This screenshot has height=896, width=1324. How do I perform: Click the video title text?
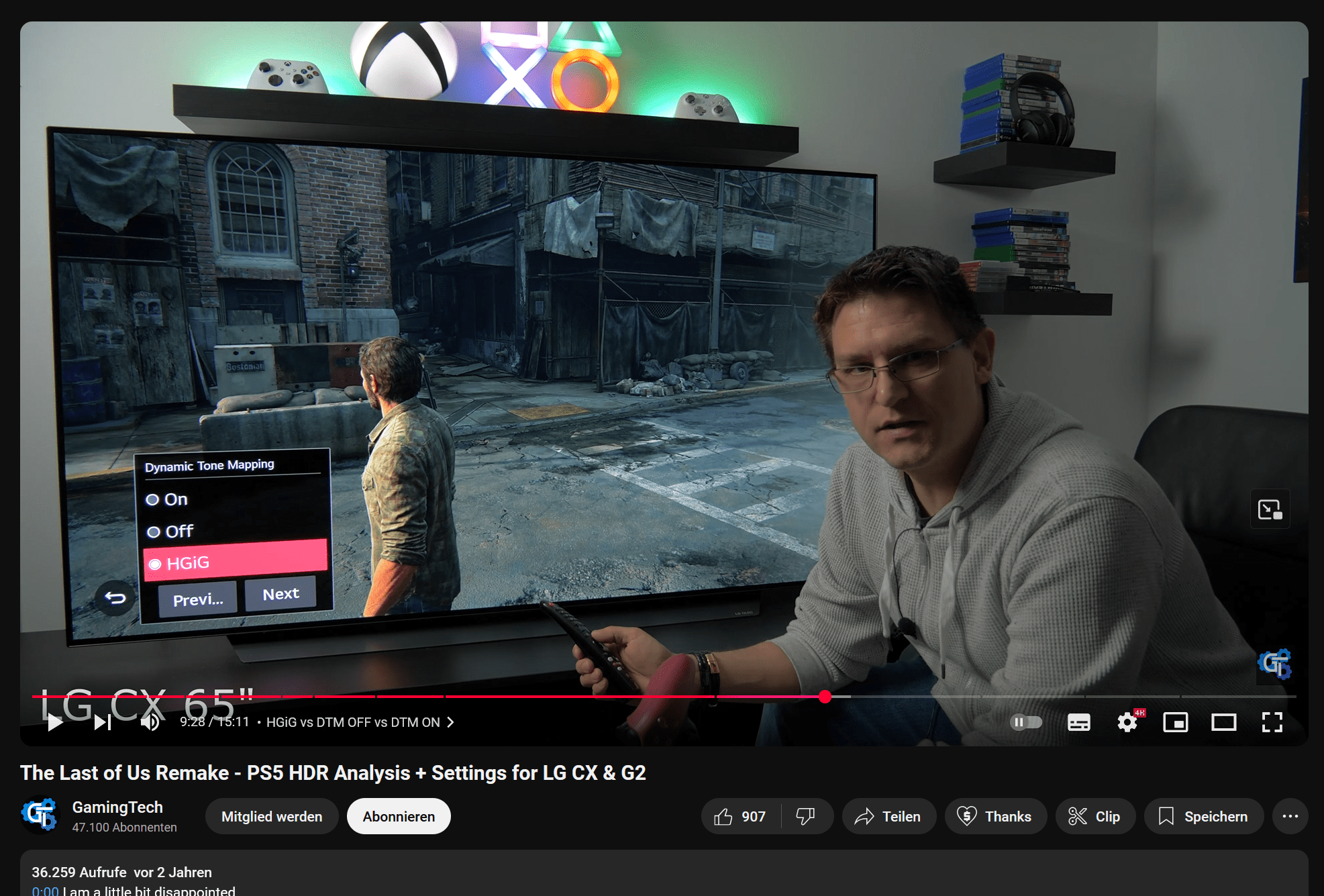tap(333, 773)
